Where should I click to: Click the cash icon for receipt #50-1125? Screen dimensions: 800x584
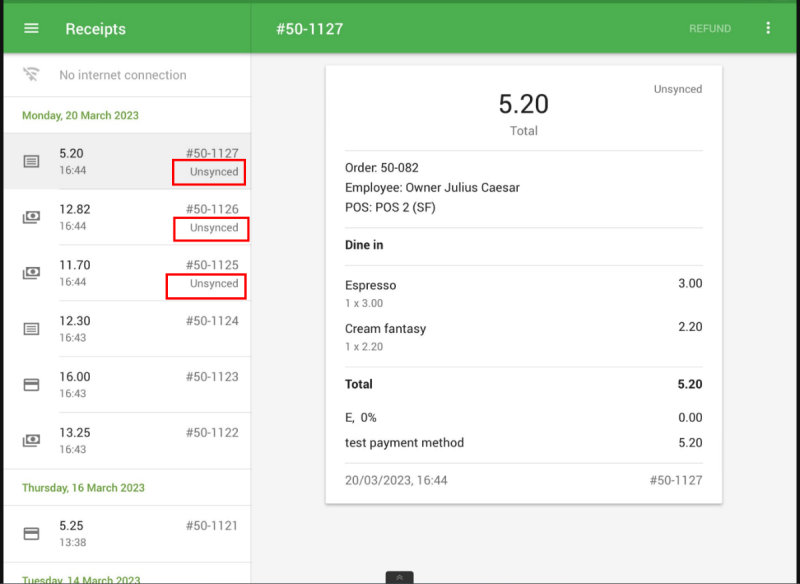31,273
